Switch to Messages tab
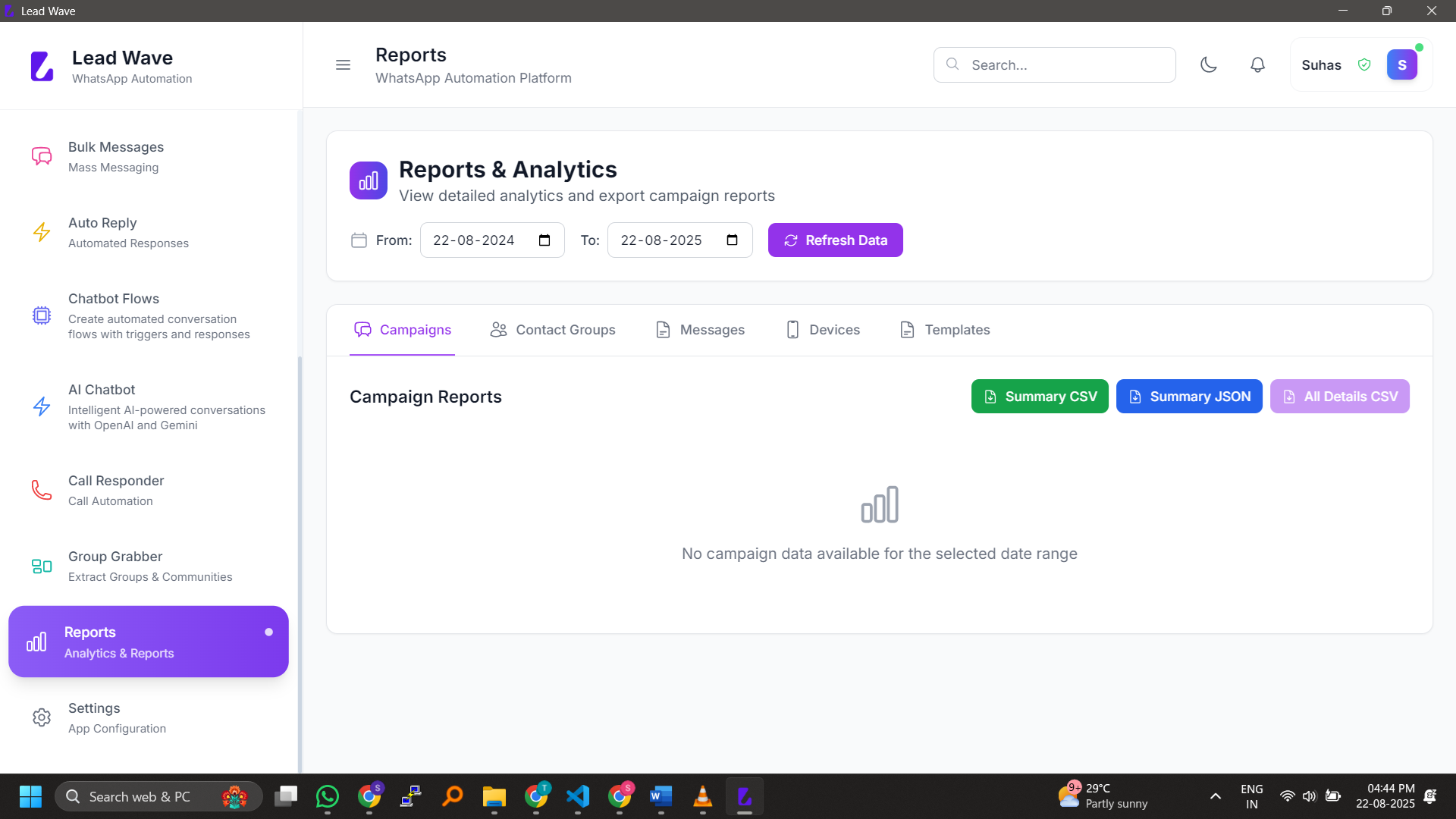Image resolution: width=1456 pixels, height=819 pixels. (700, 330)
